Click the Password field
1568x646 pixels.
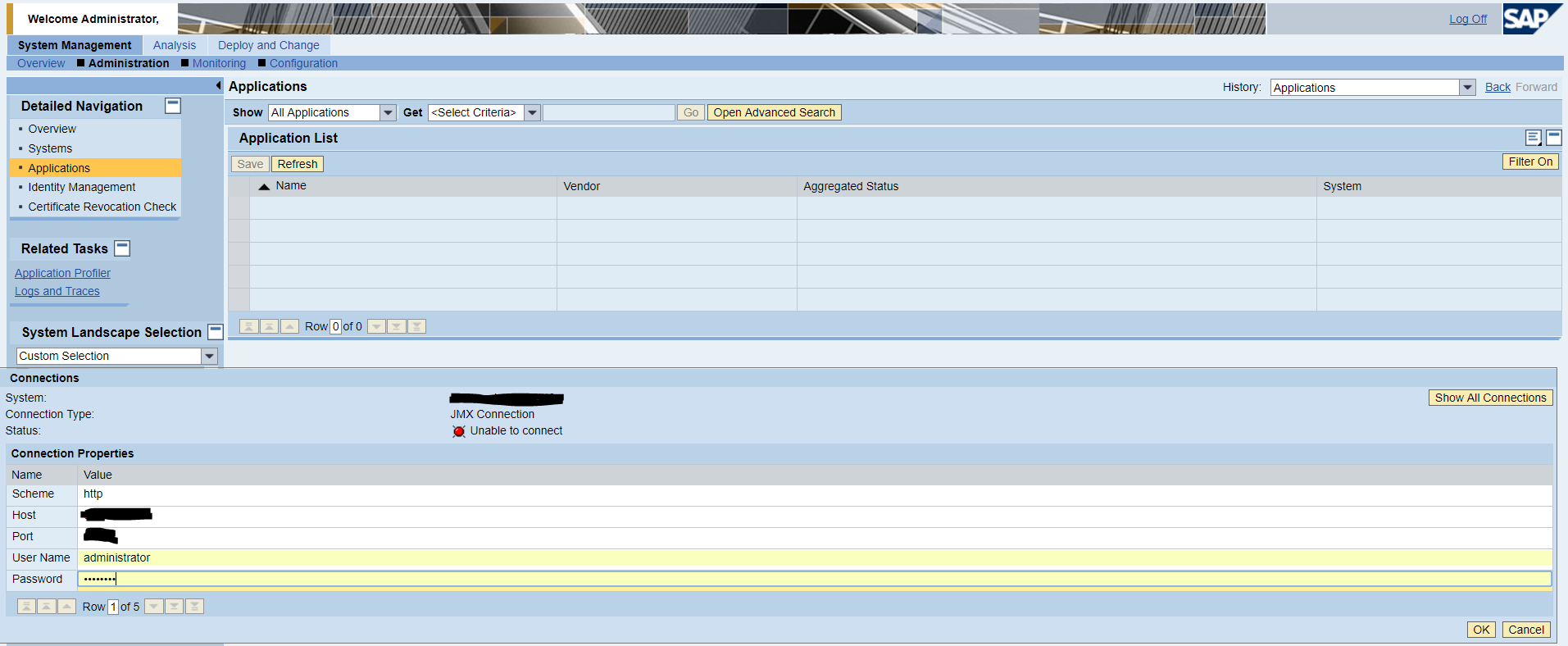coord(815,580)
